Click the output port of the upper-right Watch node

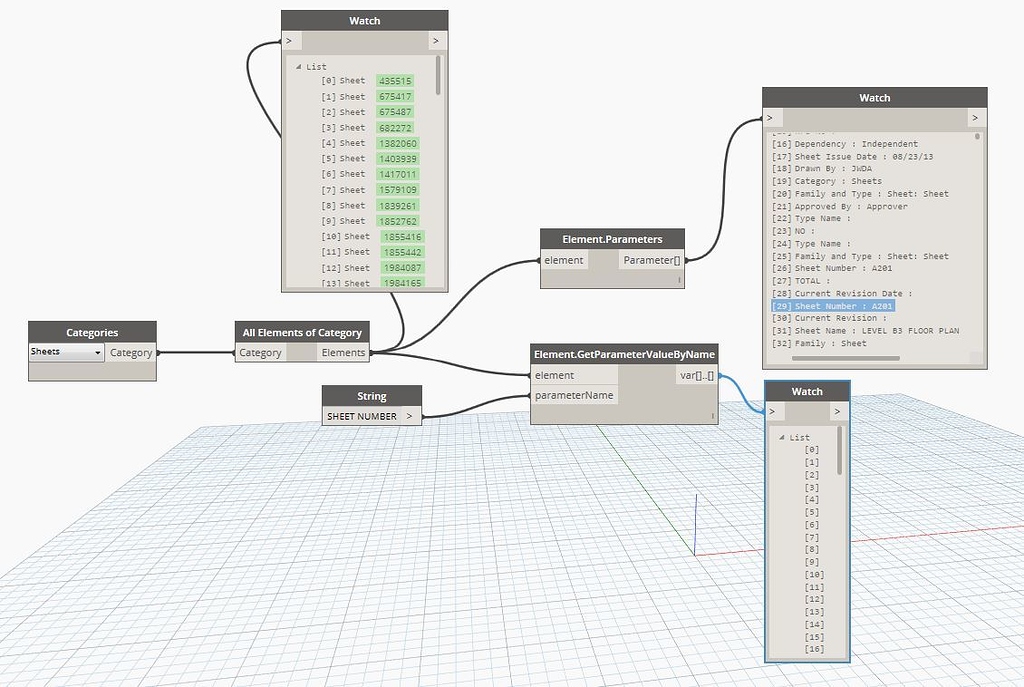975,117
